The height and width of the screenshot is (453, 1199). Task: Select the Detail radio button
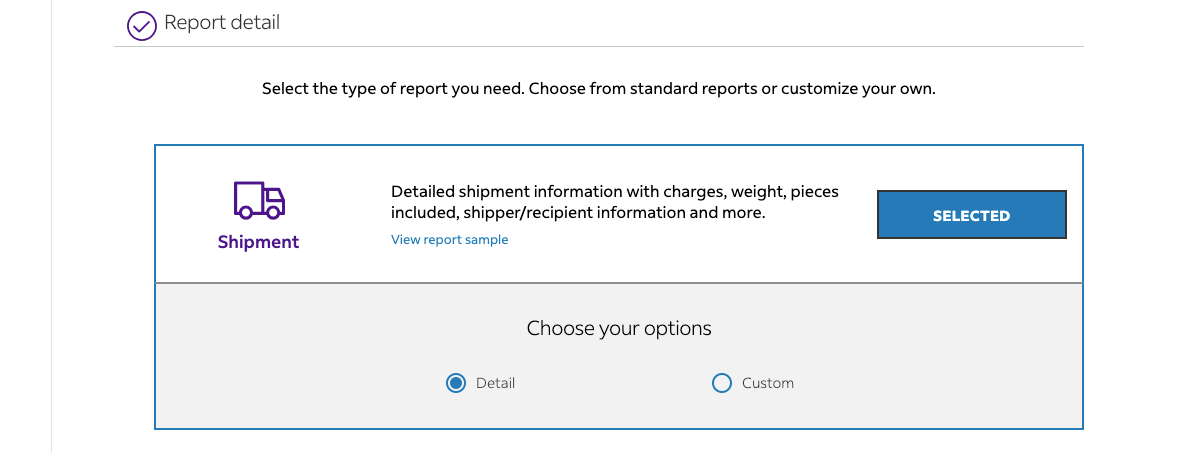click(x=456, y=383)
